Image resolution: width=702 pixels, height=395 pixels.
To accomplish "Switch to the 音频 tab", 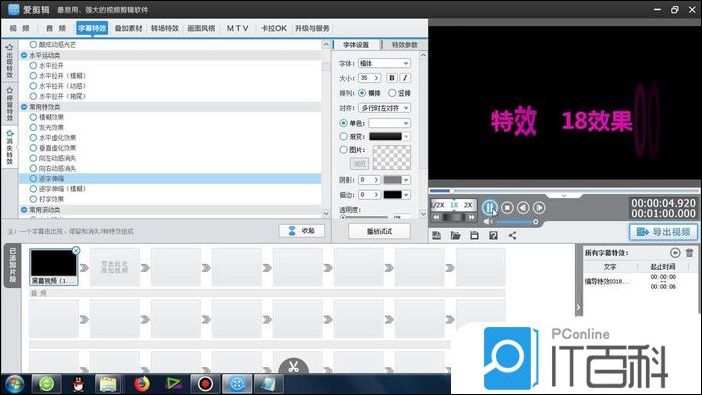I will point(56,28).
